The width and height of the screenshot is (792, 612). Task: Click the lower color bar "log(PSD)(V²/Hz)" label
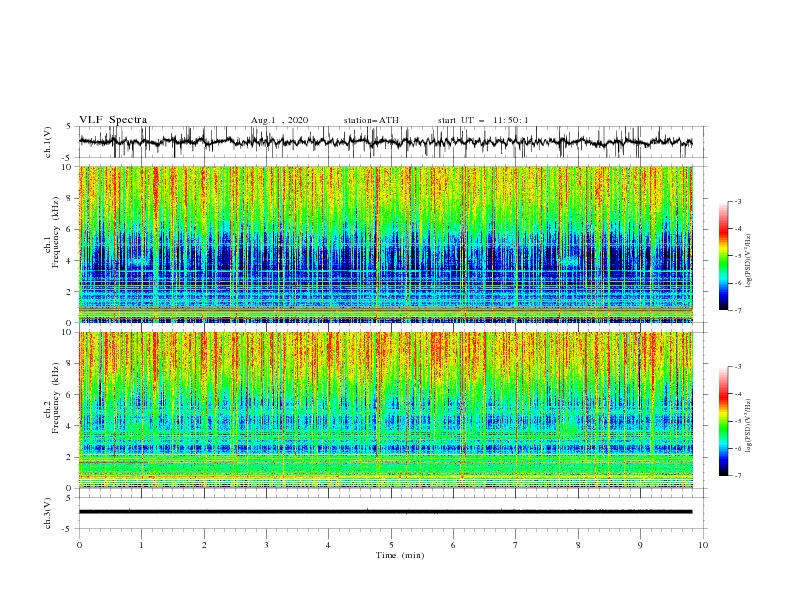pos(748,426)
